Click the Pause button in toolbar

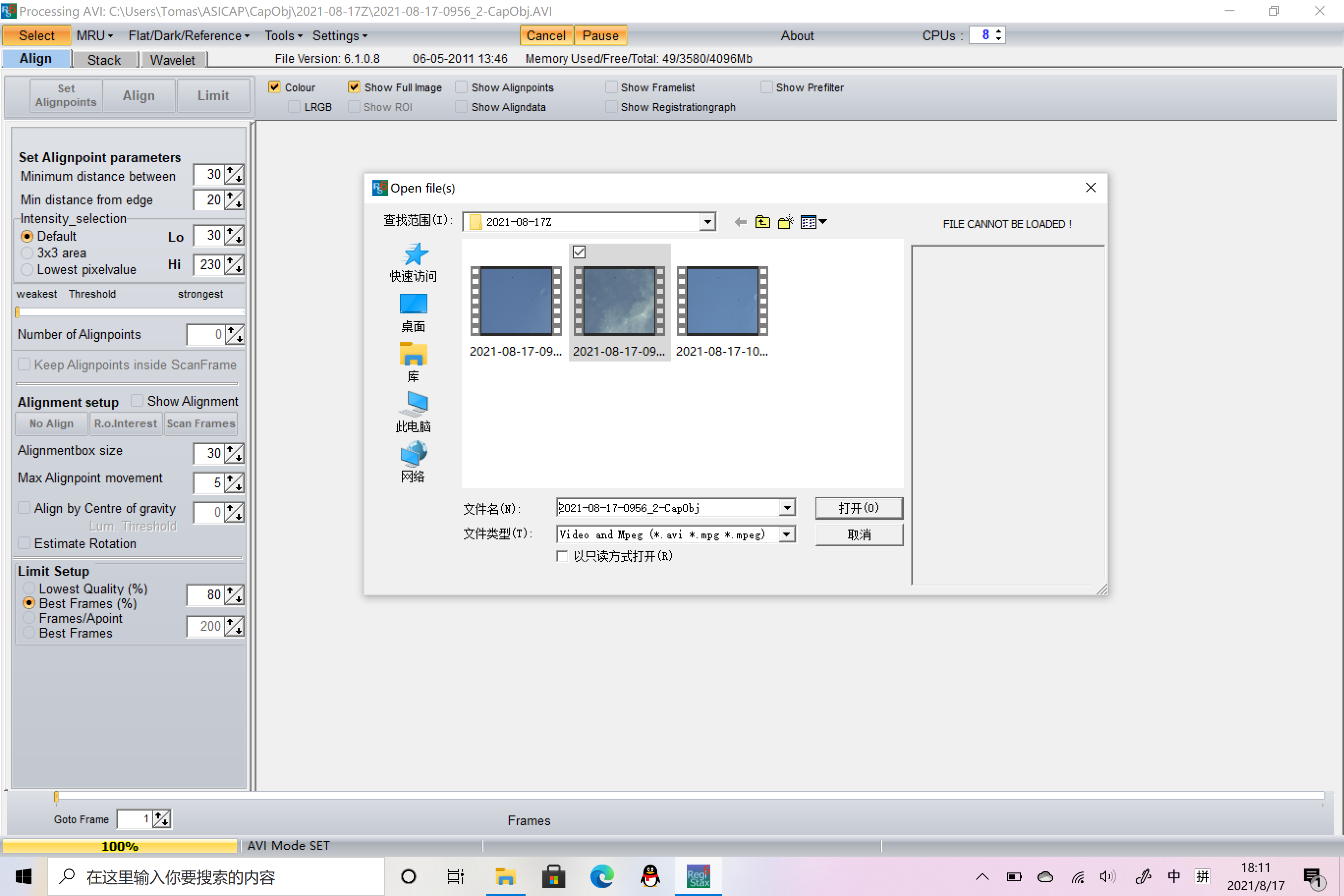click(x=600, y=37)
